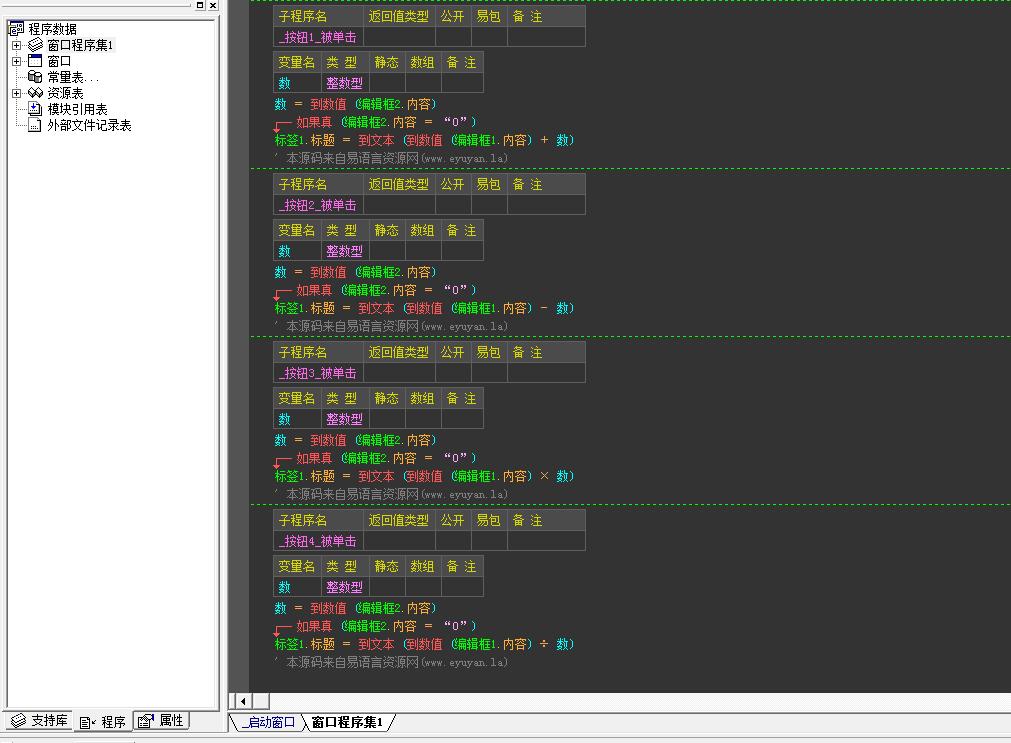Click 整数型 type in _按钮3_被单击 variable table
The width and height of the screenshot is (1011, 743).
[344, 419]
